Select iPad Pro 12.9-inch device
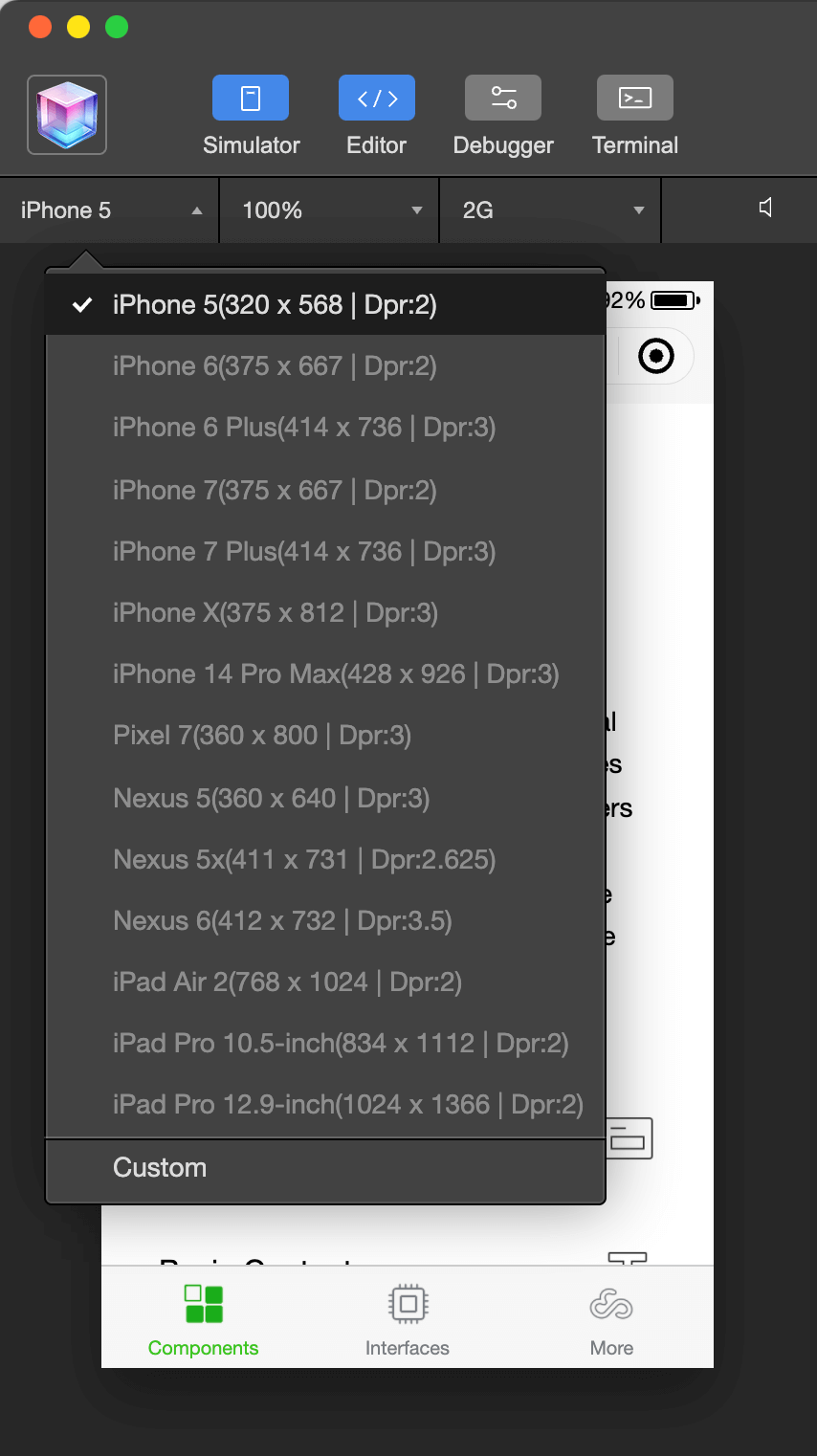This screenshot has width=817, height=1456. tap(348, 1105)
